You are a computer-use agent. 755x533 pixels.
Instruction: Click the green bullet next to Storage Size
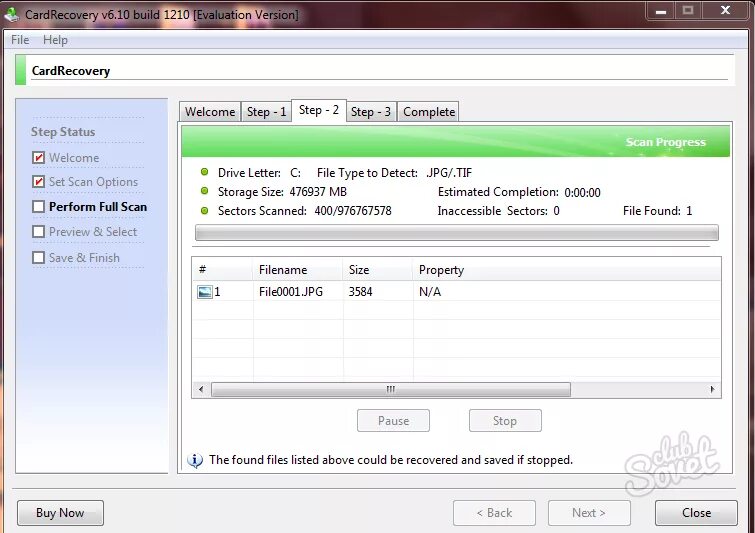(205, 191)
